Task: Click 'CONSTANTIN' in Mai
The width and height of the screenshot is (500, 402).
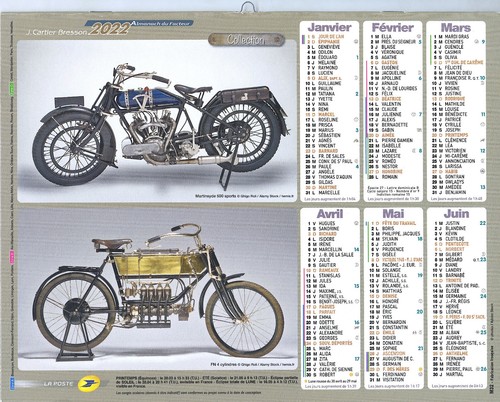Action: pos(395,327)
